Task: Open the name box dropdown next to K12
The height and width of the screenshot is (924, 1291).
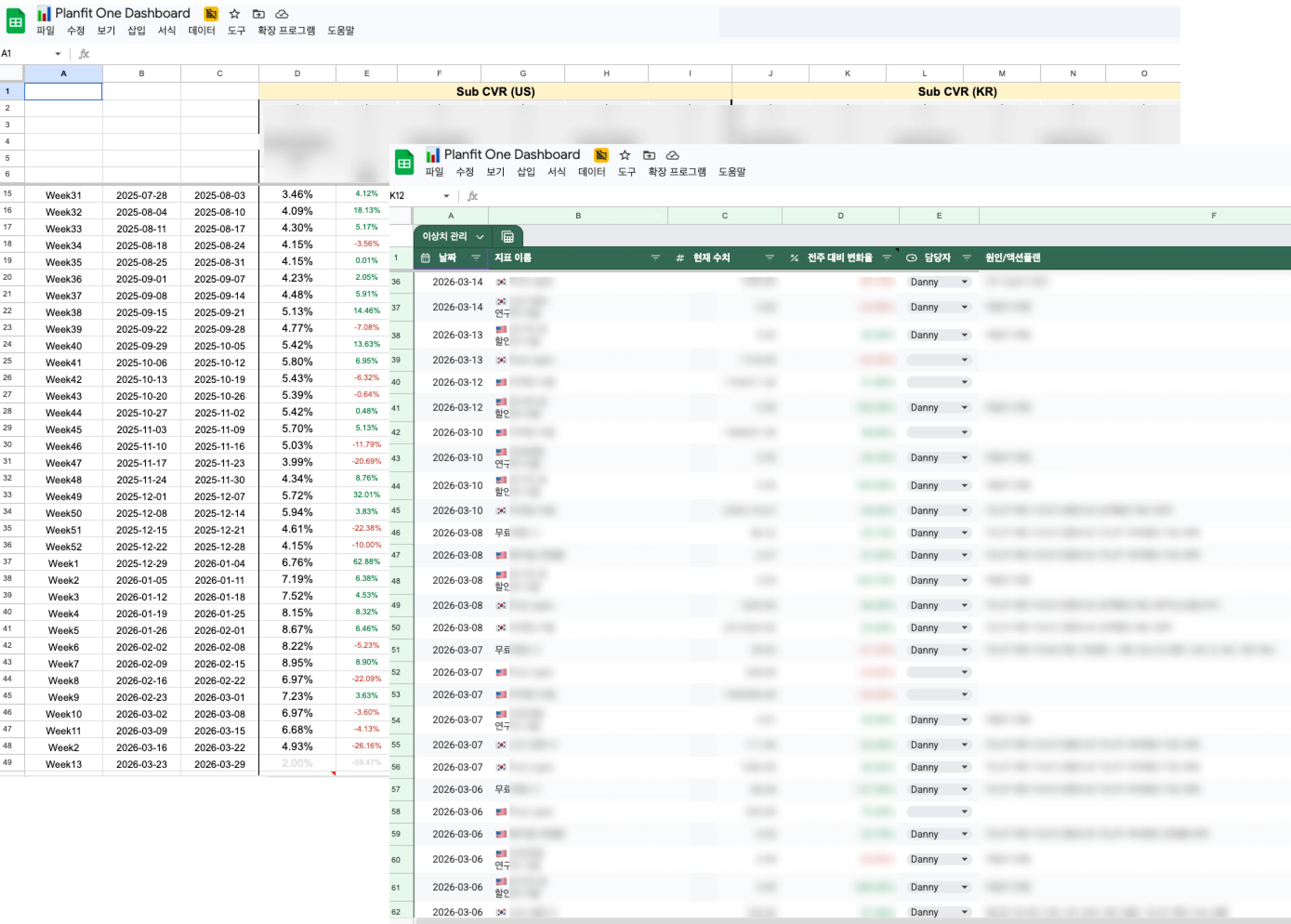Action: point(446,196)
